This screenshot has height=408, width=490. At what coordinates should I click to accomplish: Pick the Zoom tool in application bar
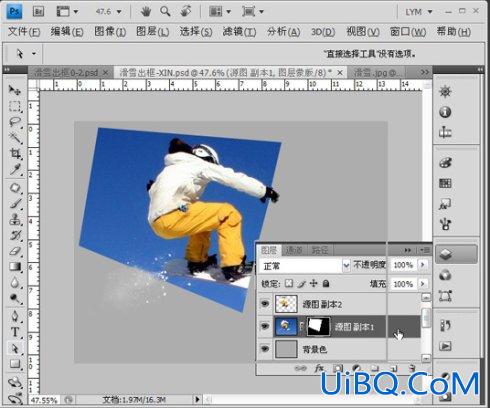(165, 12)
